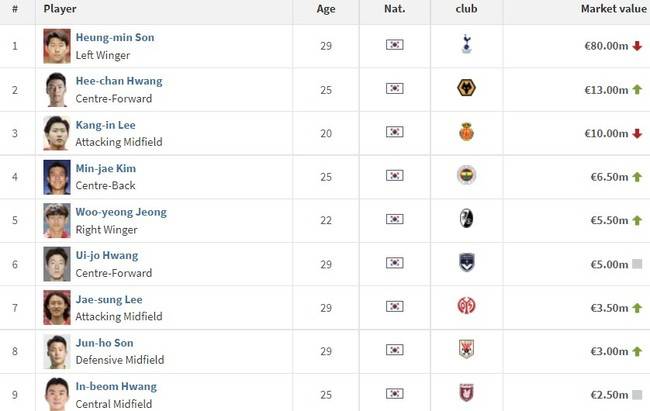Click Tottenham club crest icon
Image resolution: width=650 pixels, height=411 pixels.
point(466,45)
